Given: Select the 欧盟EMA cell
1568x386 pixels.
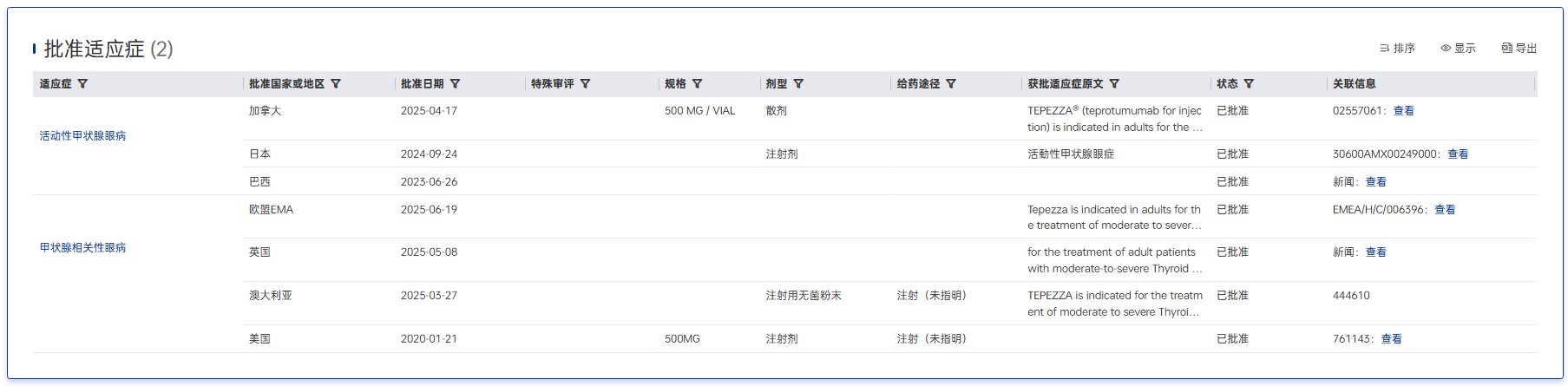Looking at the screenshot, I should click(271, 210).
